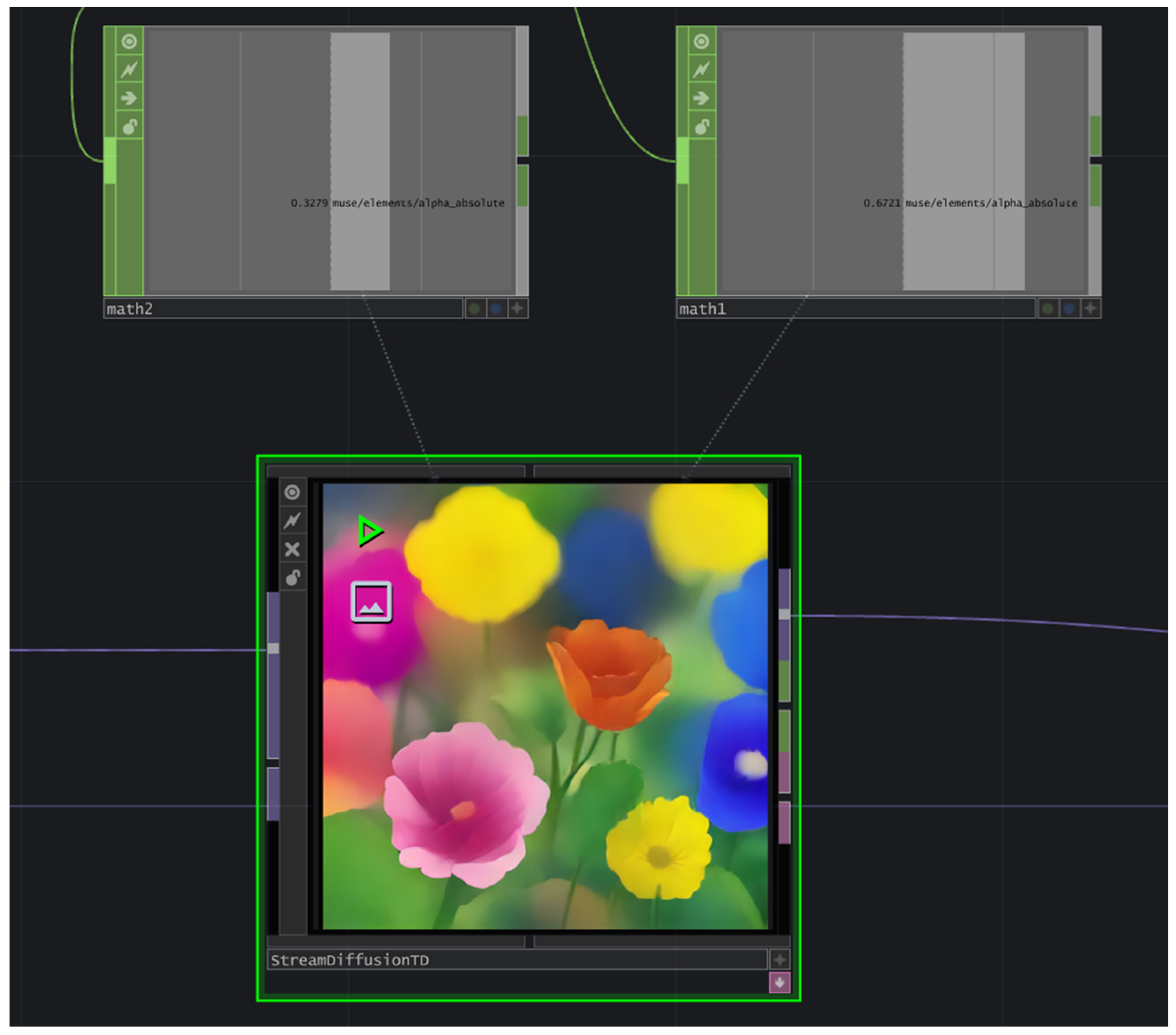This screenshot has width=1176, height=1035.
Task: Click the pink down-arrow on StreamDiffusionTD
Action: click(780, 983)
